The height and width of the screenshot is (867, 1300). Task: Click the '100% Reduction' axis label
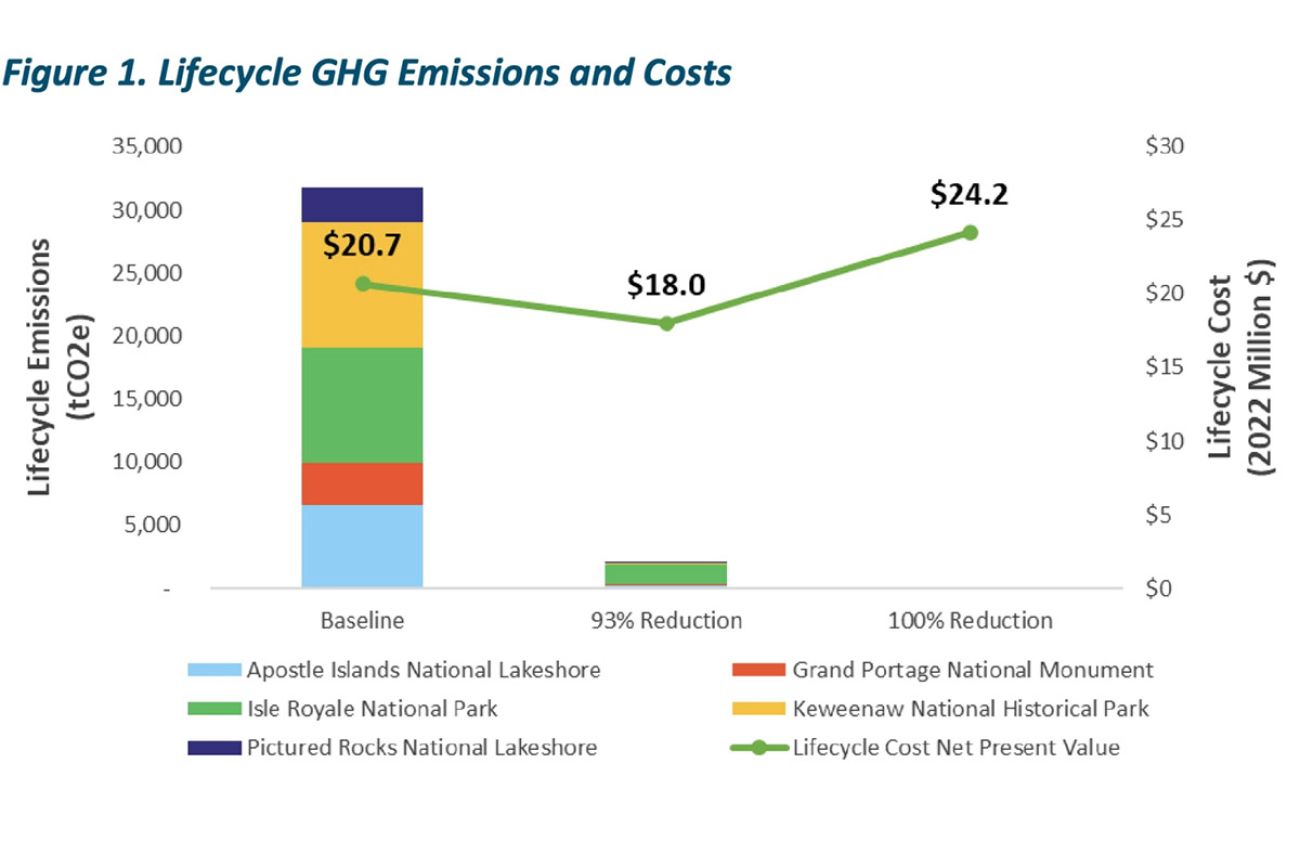click(970, 620)
